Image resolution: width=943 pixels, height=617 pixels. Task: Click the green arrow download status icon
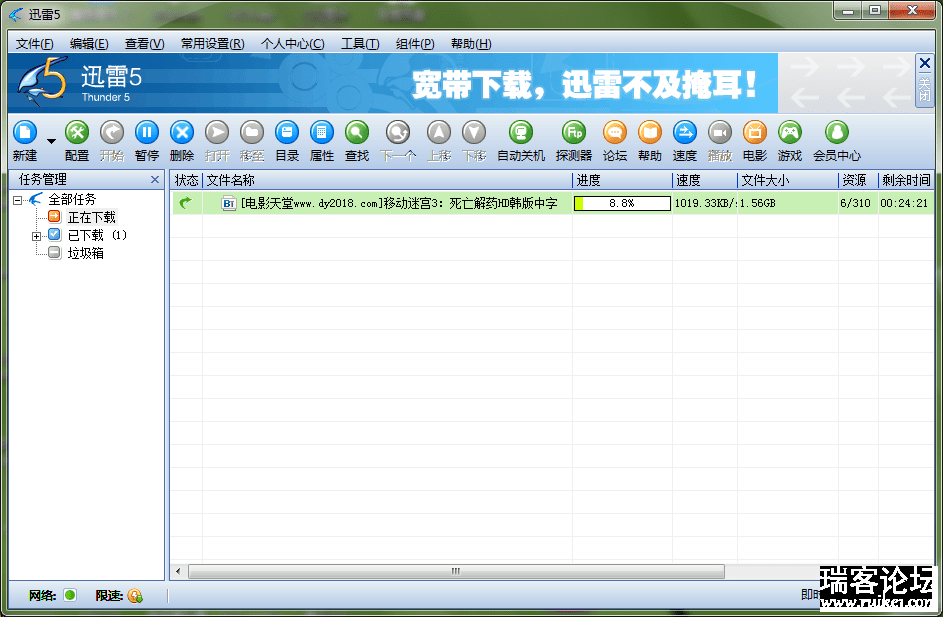186,203
